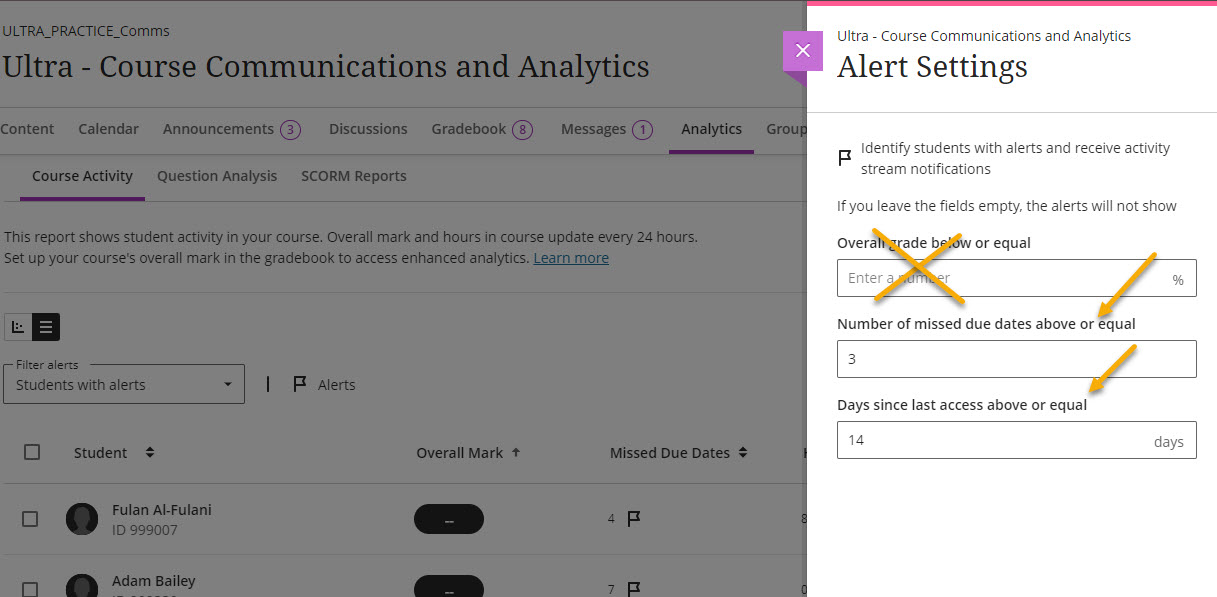Screen dimensions: 1217x597
Task: Switch to list view icon
Action: click(46, 327)
